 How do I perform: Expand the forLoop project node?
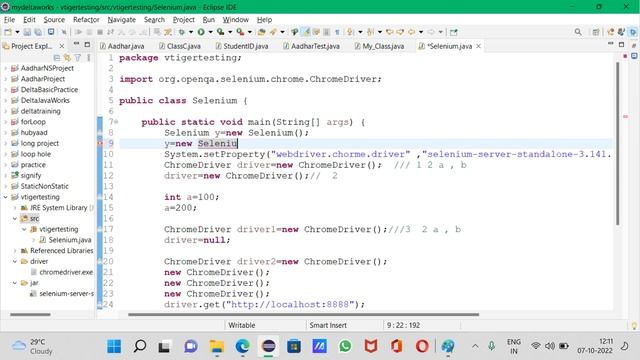[5, 122]
